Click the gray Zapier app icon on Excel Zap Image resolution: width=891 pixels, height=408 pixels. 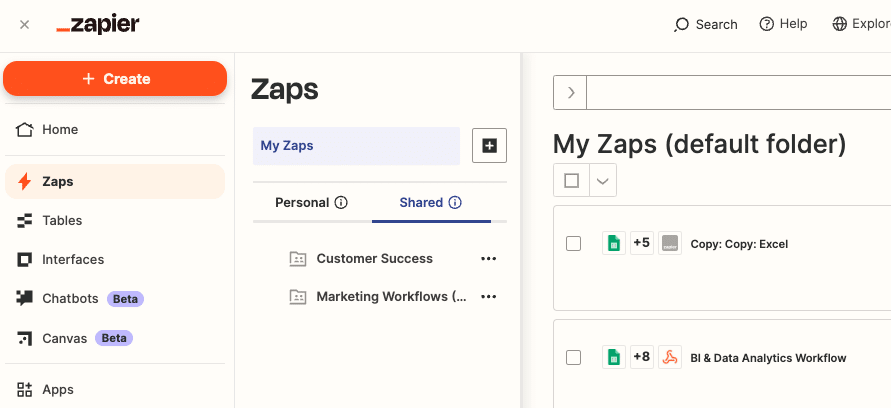[x=670, y=243]
